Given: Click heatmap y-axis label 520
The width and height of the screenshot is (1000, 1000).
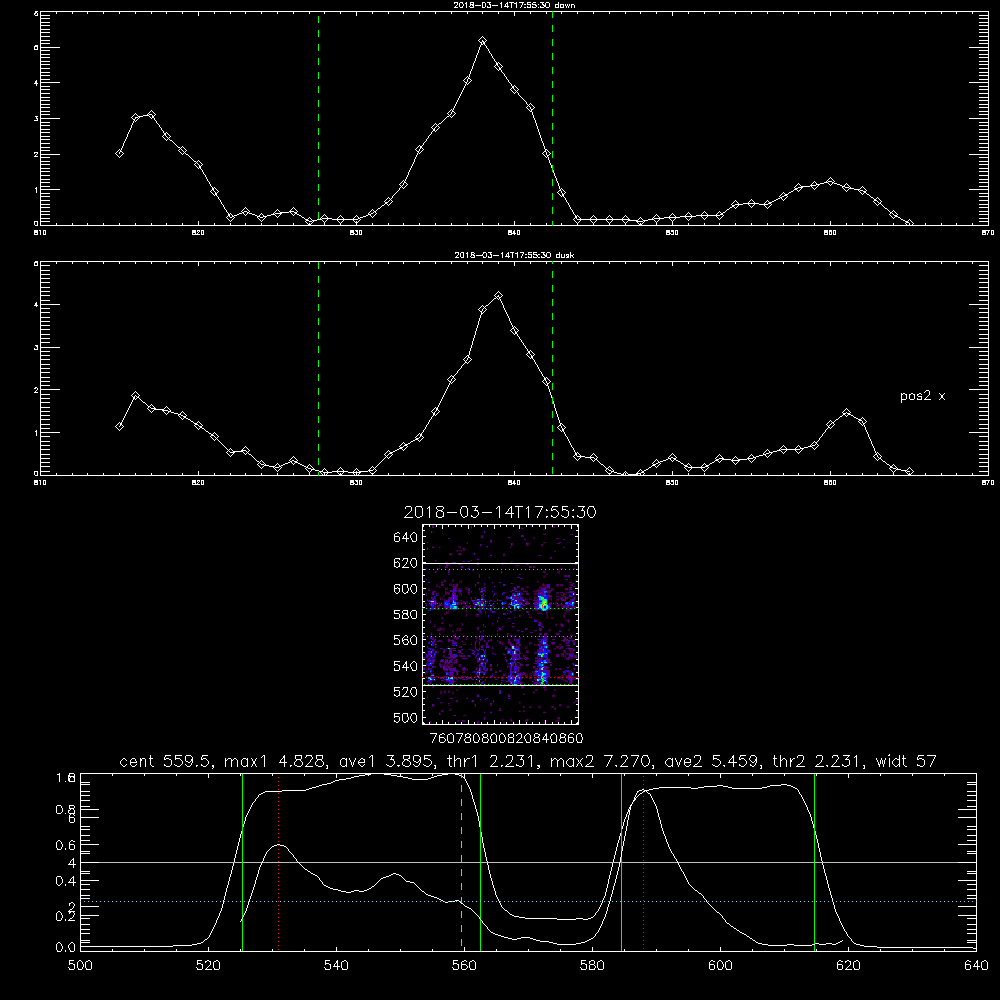Looking at the screenshot, I should click(406, 692).
